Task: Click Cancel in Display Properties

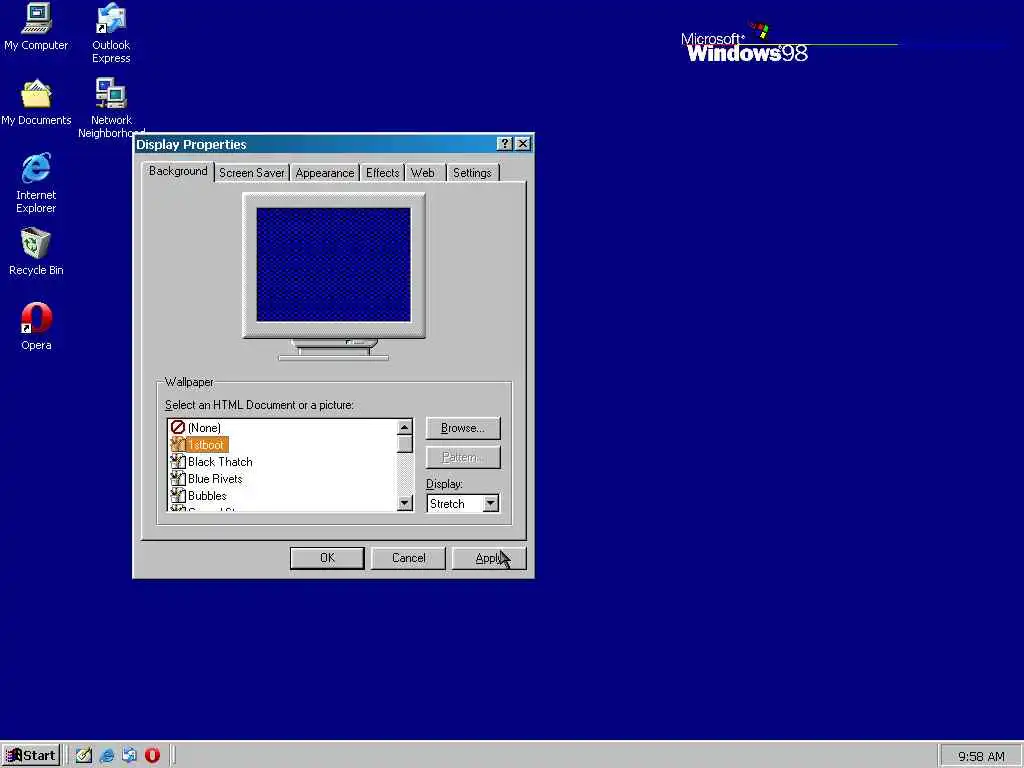Action: coord(408,558)
